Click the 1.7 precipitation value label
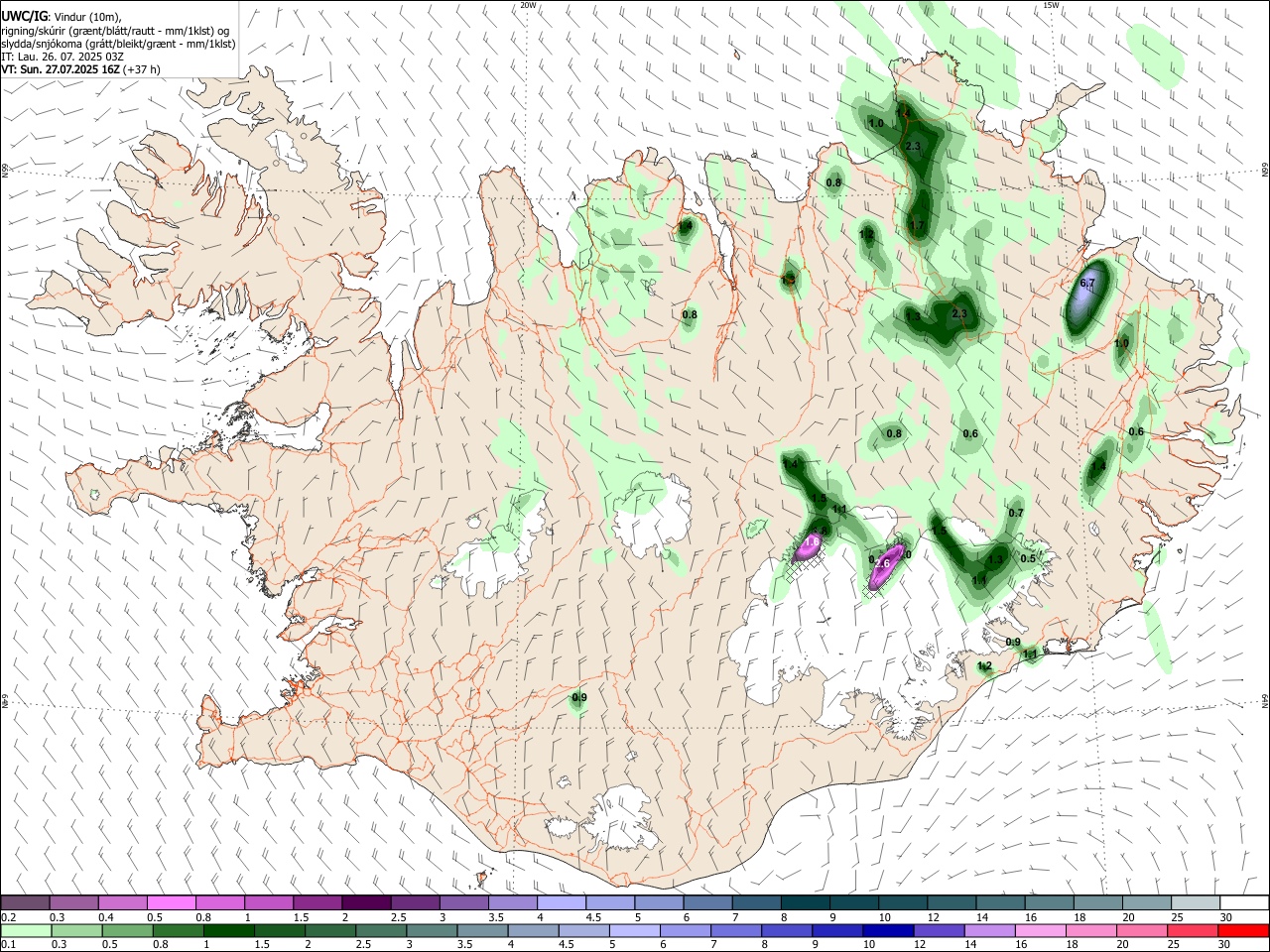 coord(918,226)
